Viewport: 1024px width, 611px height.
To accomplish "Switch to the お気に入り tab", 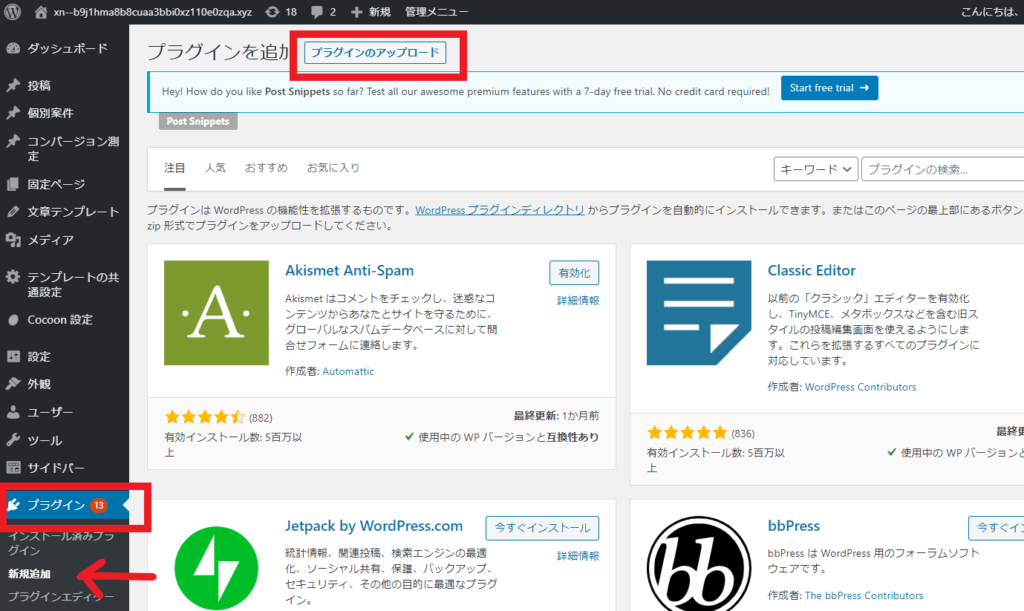I will [333, 168].
